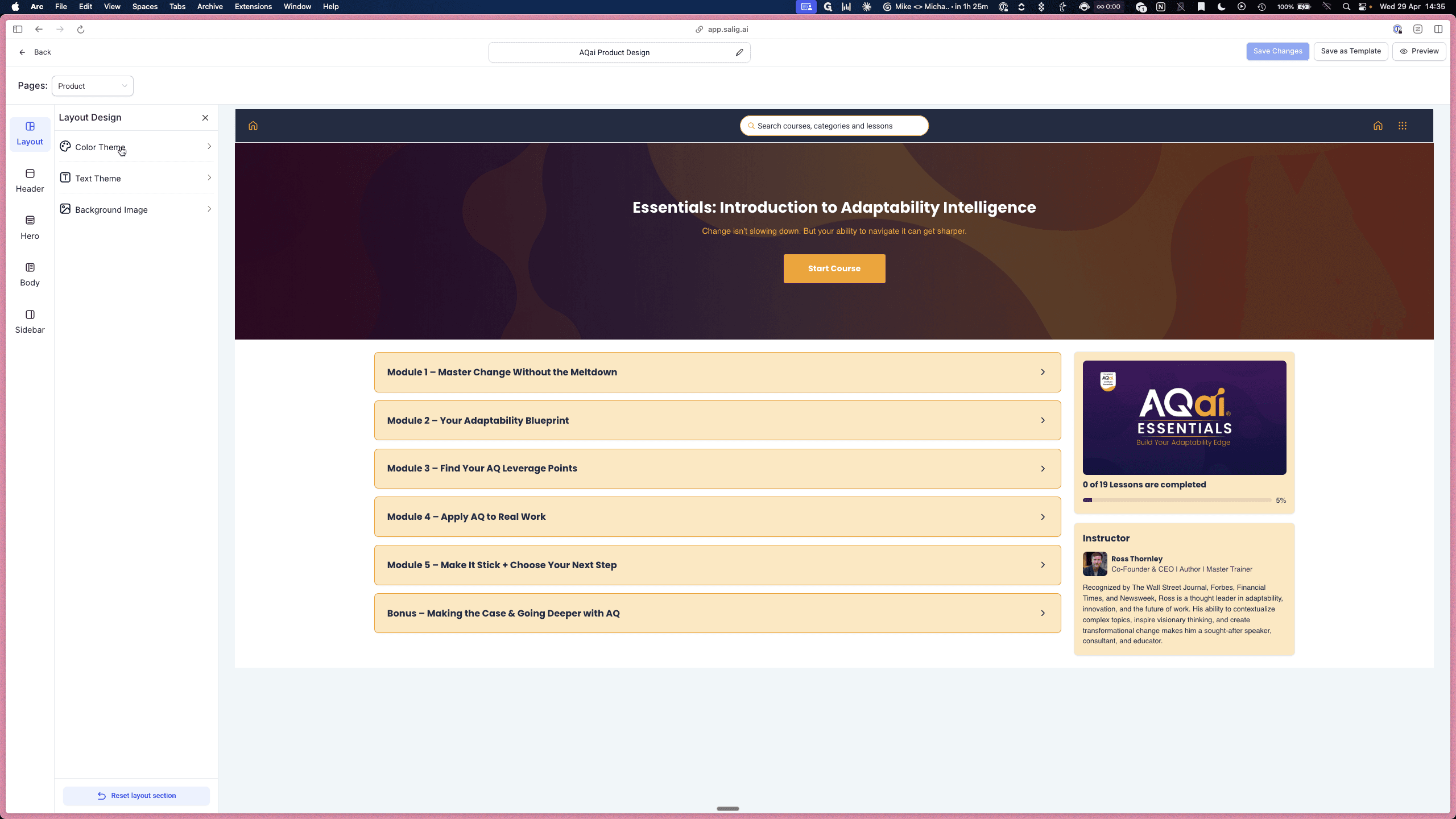The height and width of the screenshot is (819, 1456).
Task: Expand Module 5 – Make It Stick
Action: click(x=717, y=565)
